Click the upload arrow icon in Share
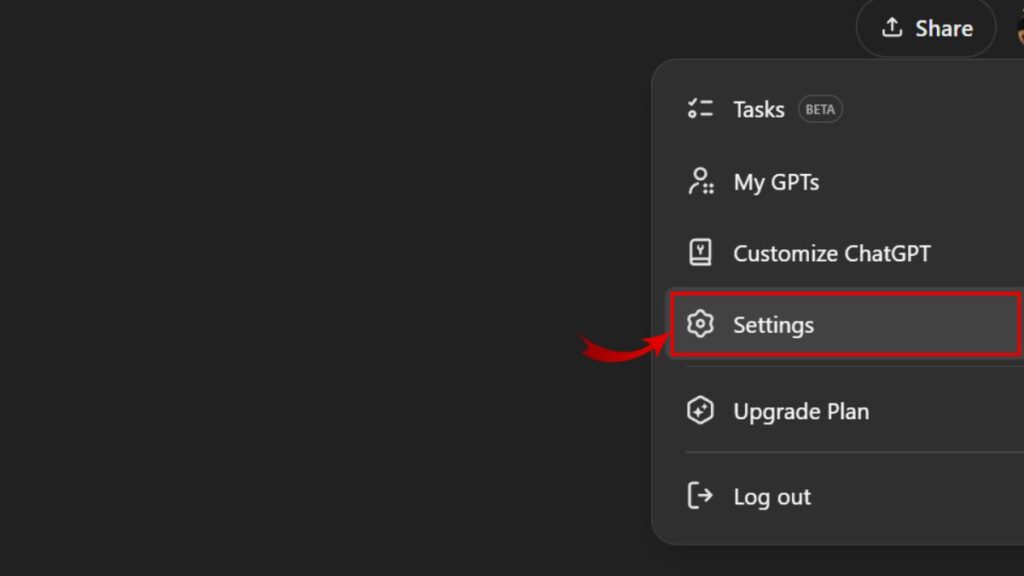 892,27
